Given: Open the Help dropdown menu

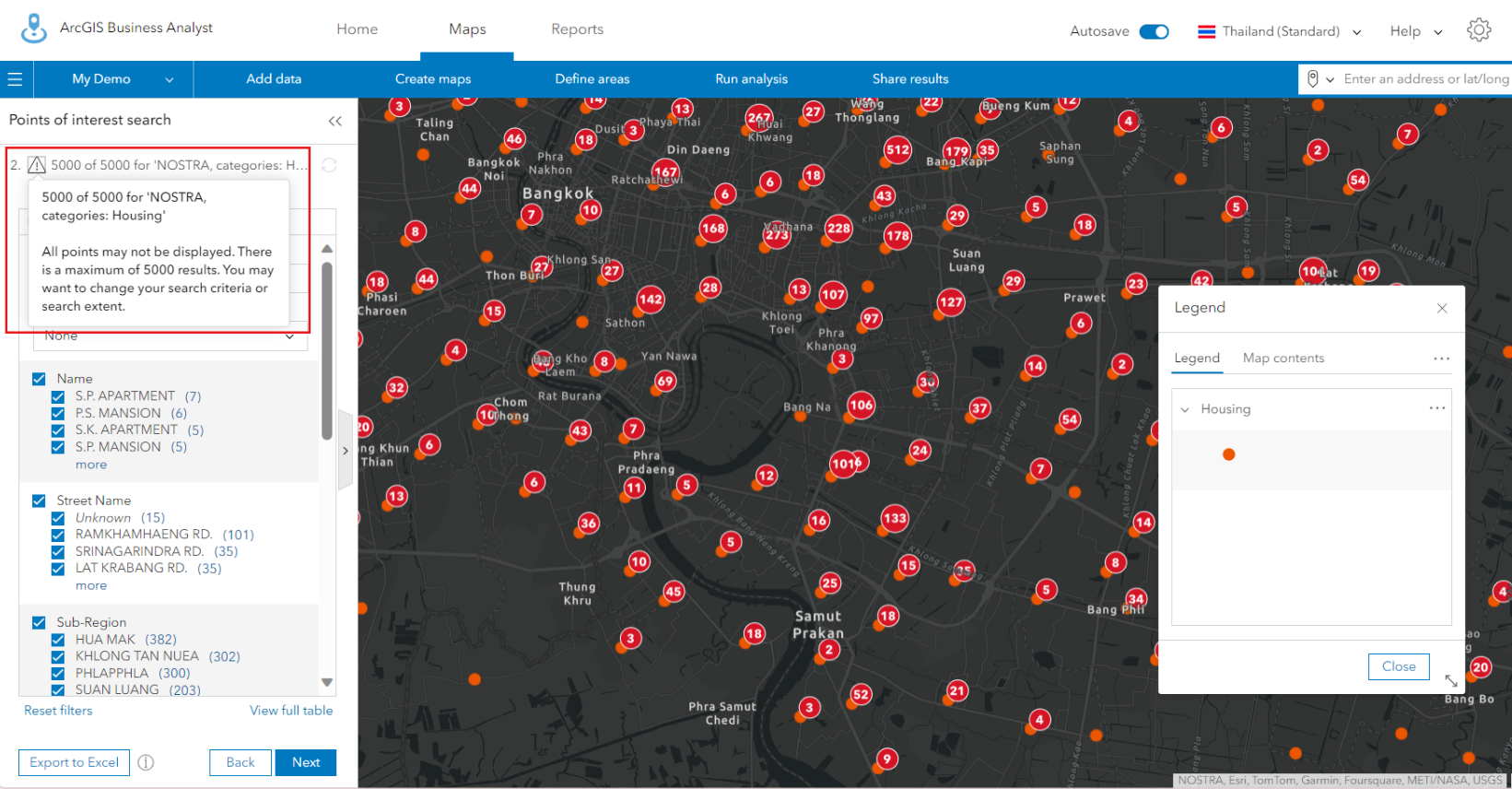Looking at the screenshot, I should click(1416, 31).
